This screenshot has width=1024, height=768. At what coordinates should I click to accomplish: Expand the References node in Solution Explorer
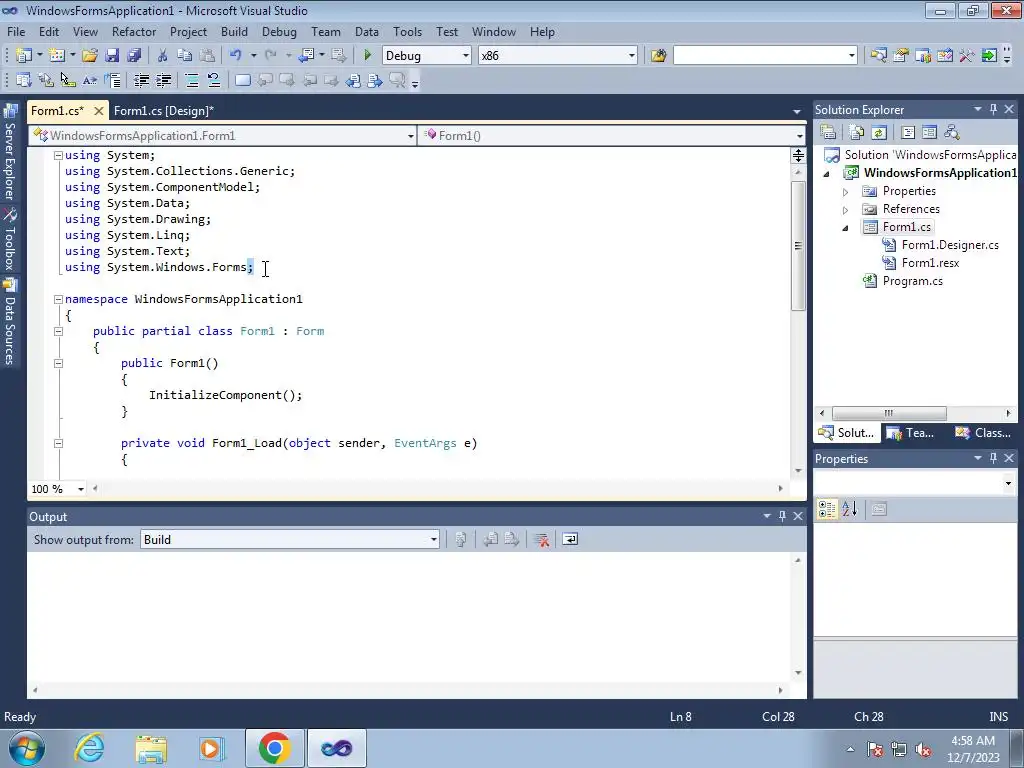tap(845, 210)
